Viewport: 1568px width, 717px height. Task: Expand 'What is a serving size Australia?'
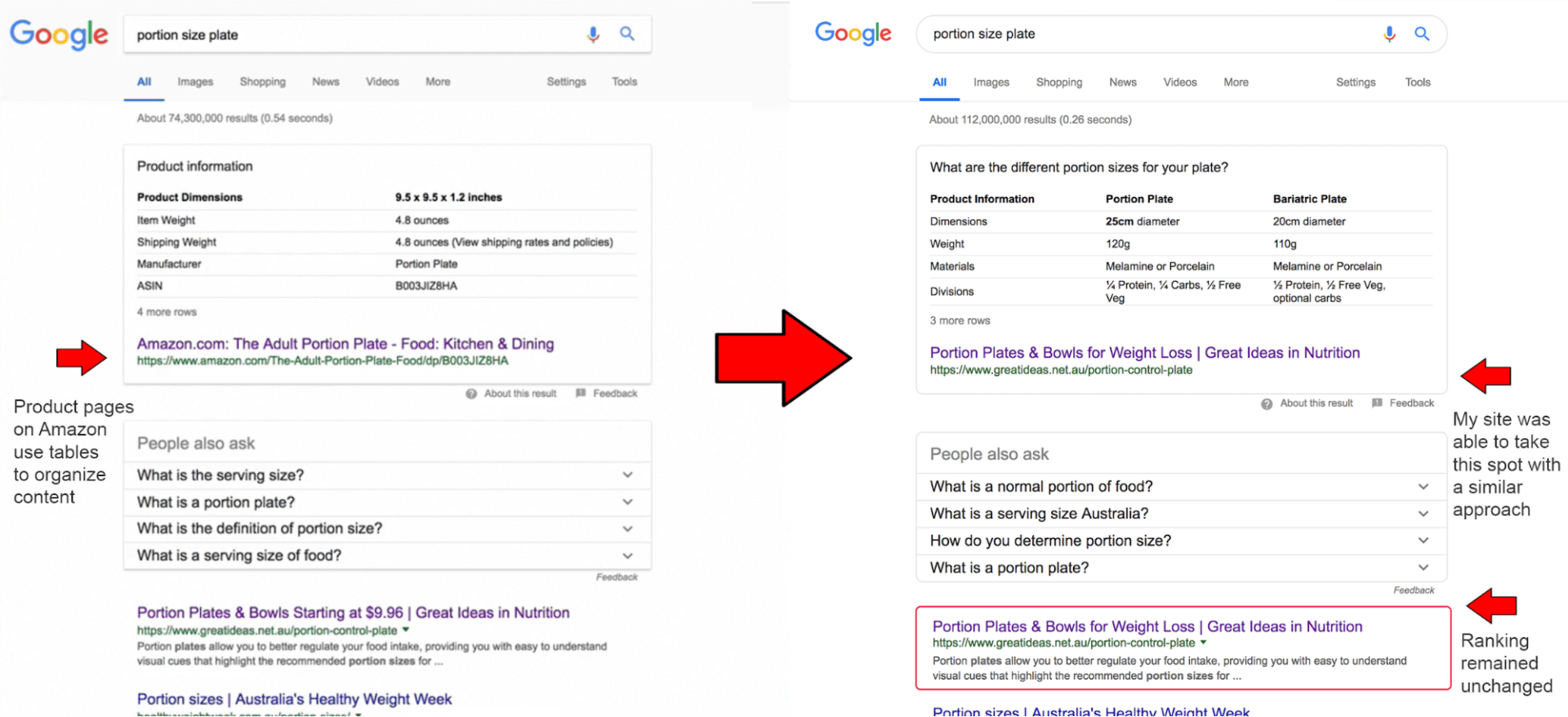coord(1181,514)
